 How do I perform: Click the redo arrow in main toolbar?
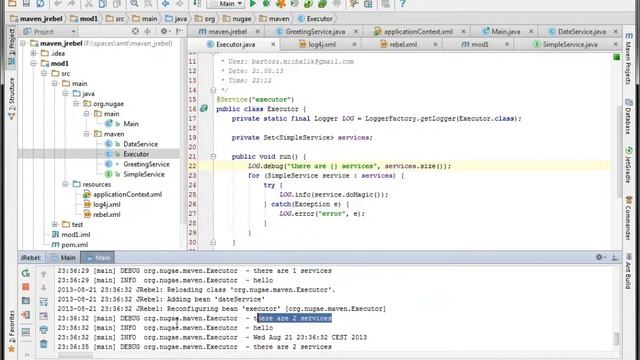coord(71,4)
